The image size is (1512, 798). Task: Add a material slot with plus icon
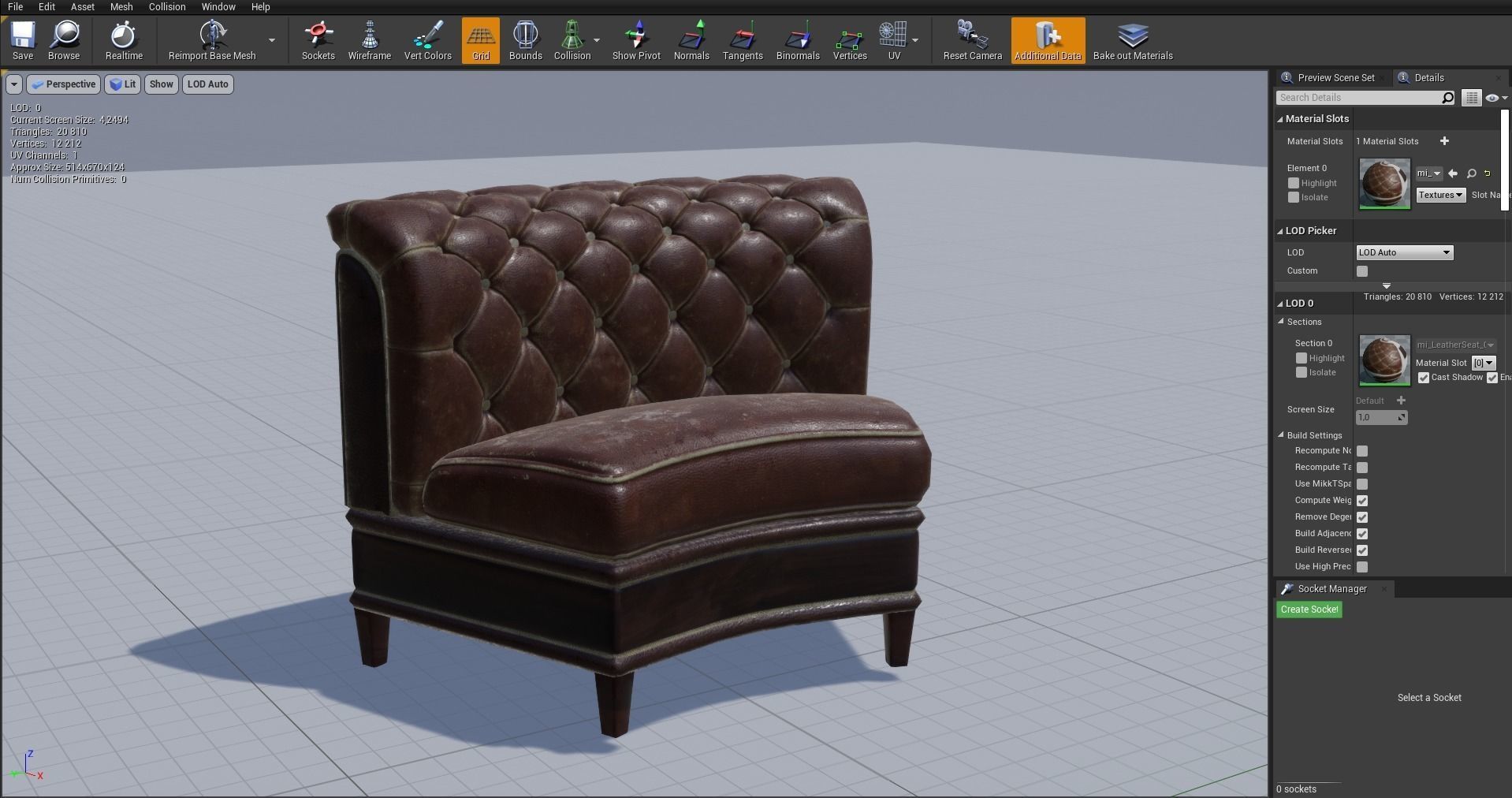(1444, 141)
